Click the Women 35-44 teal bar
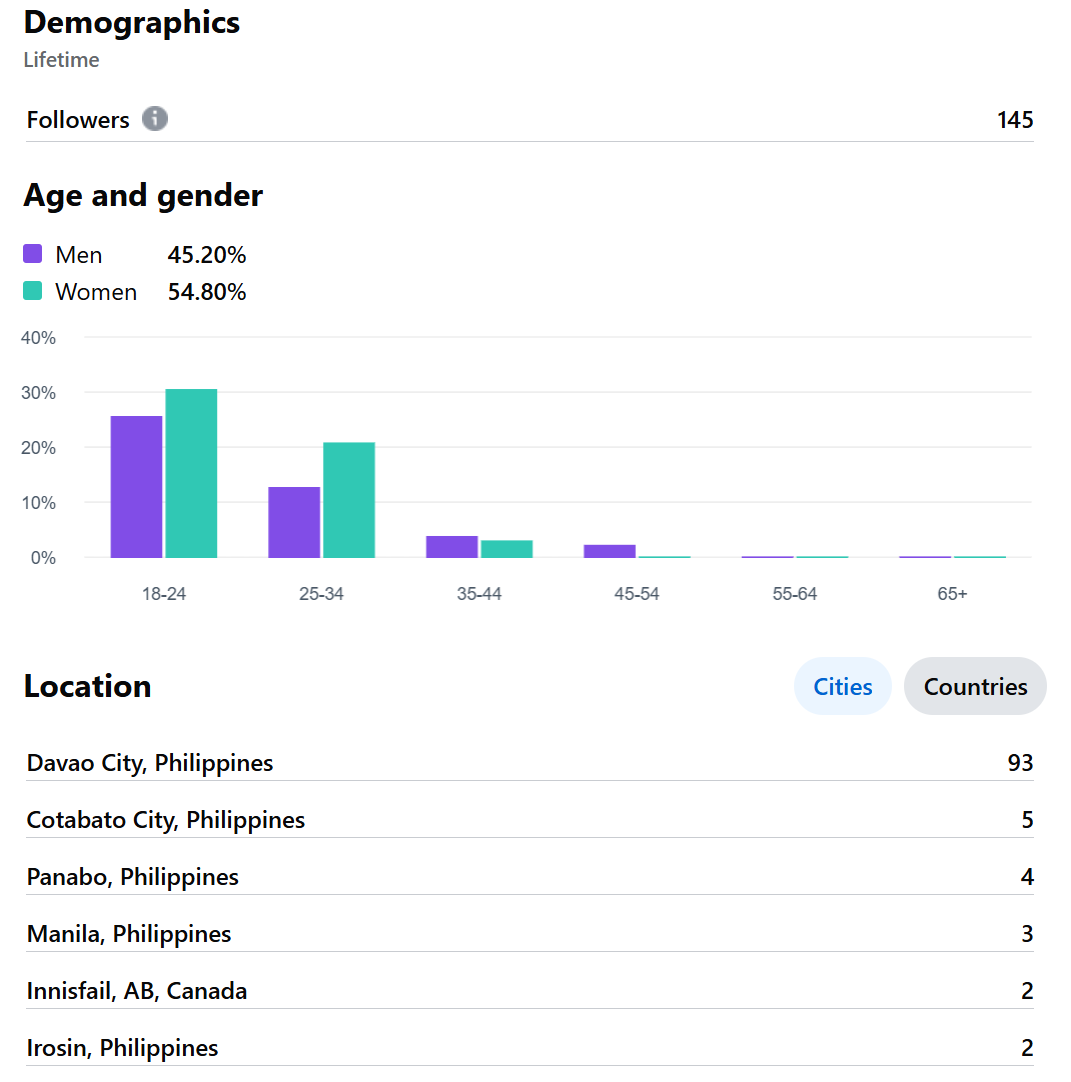The image size is (1071, 1082). tap(506, 549)
